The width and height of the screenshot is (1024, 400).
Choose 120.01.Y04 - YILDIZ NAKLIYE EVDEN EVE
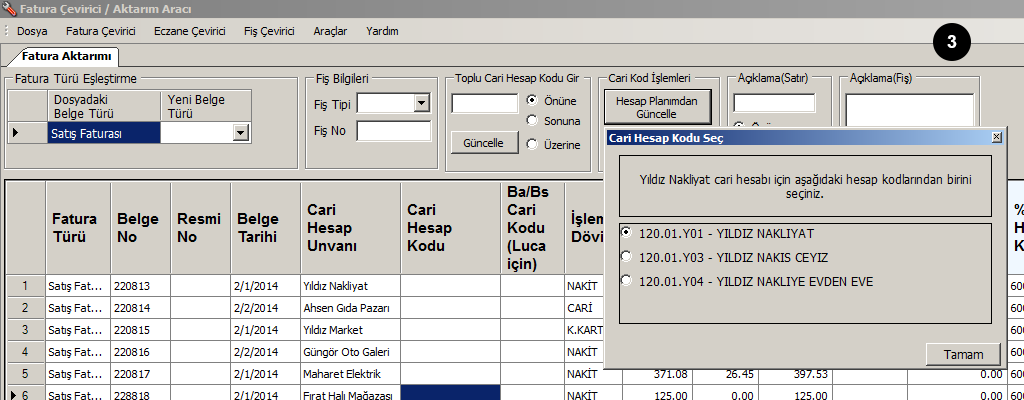[626, 281]
